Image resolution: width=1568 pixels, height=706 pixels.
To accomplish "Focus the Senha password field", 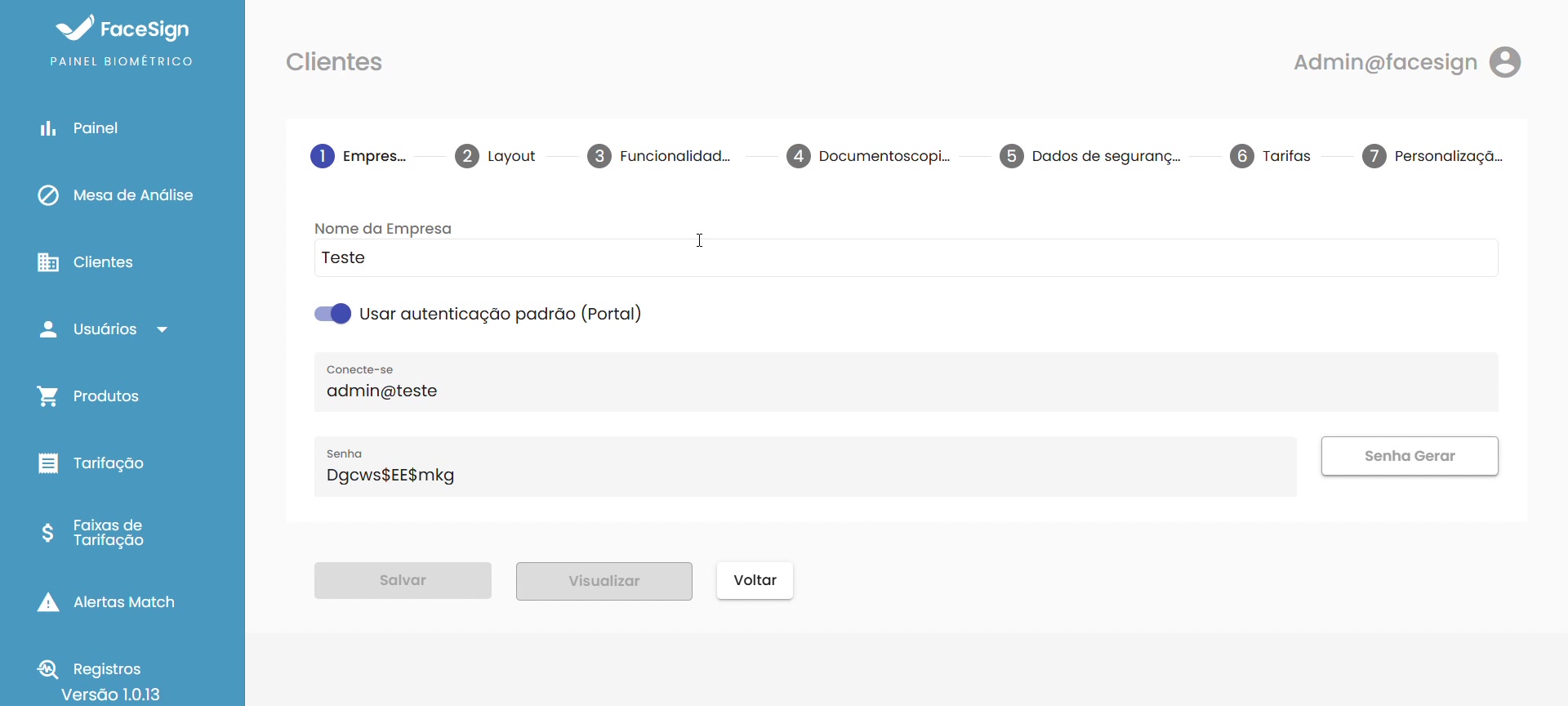I will coord(804,475).
